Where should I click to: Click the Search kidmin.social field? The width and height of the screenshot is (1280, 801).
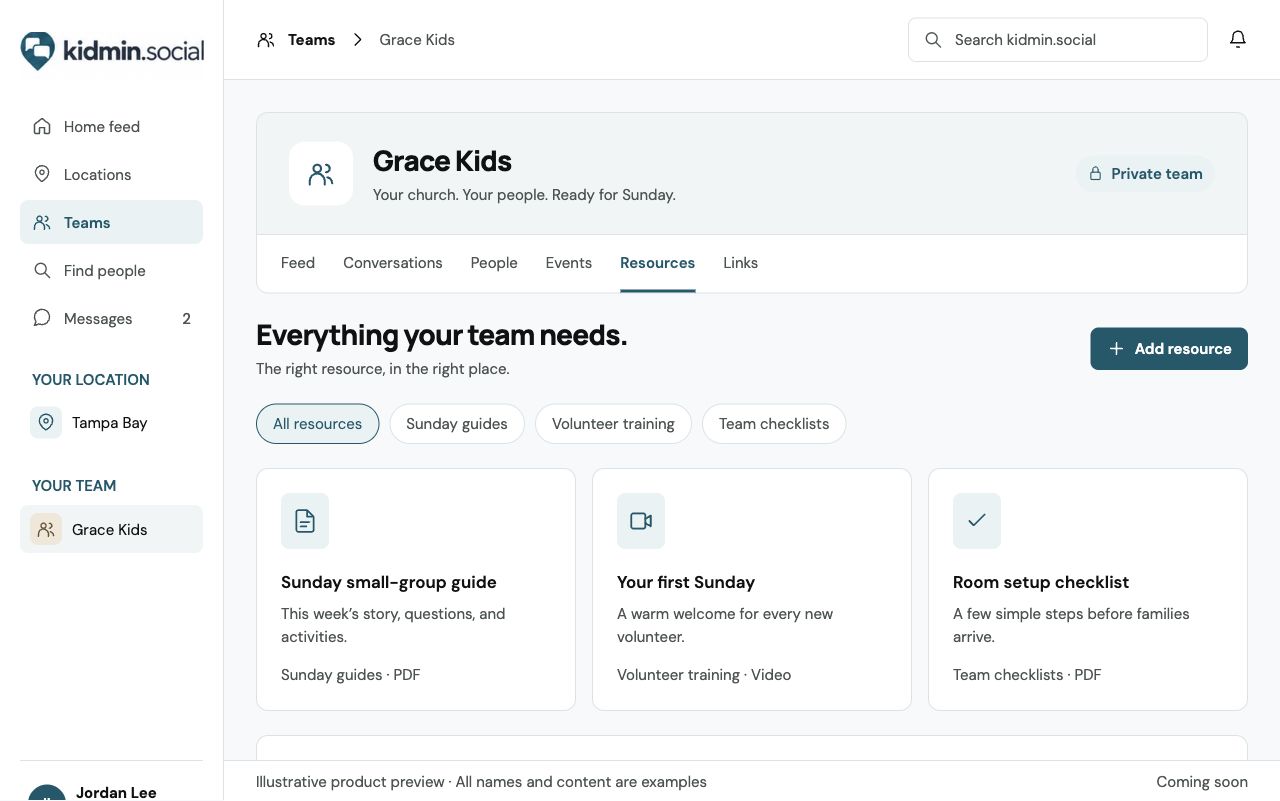point(1058,40)
